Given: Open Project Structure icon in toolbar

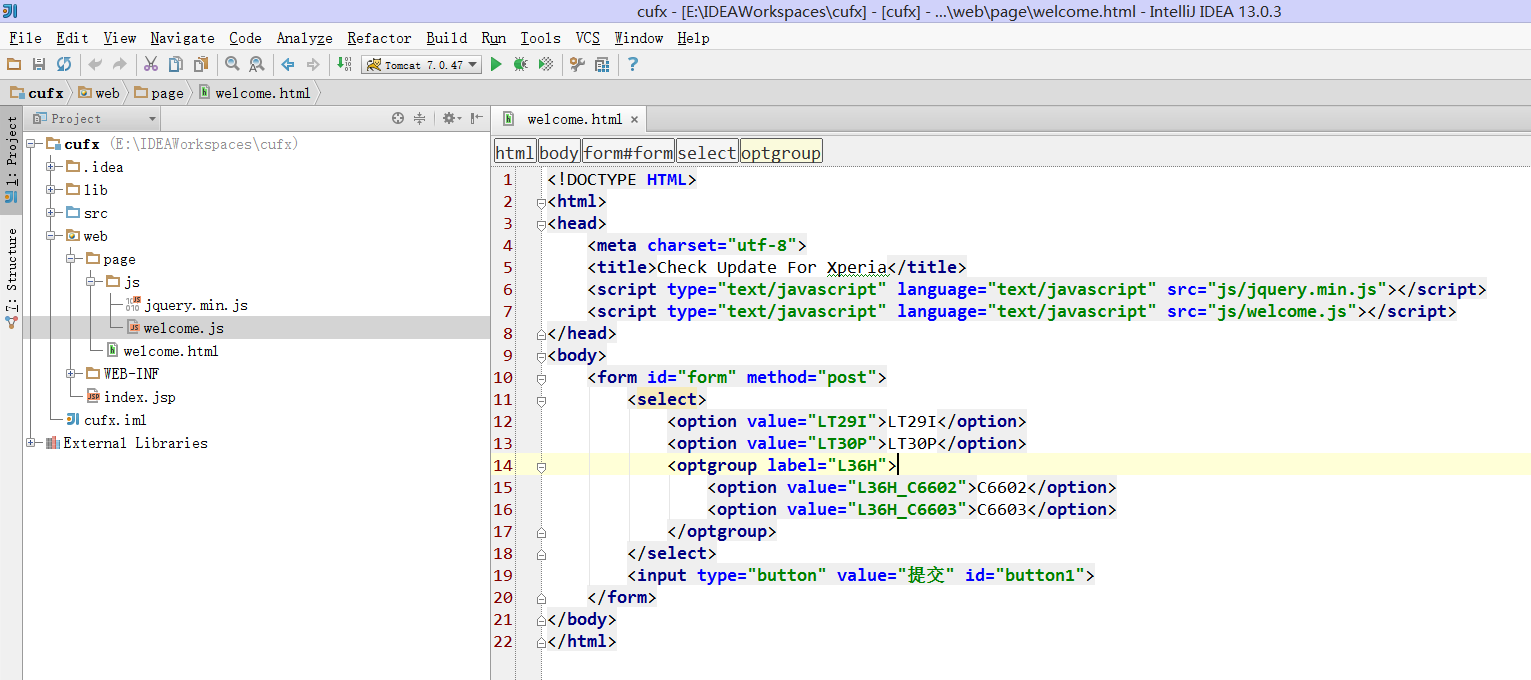Looking at the screenshot, I should pyautogui.click(x=602, y=64).
